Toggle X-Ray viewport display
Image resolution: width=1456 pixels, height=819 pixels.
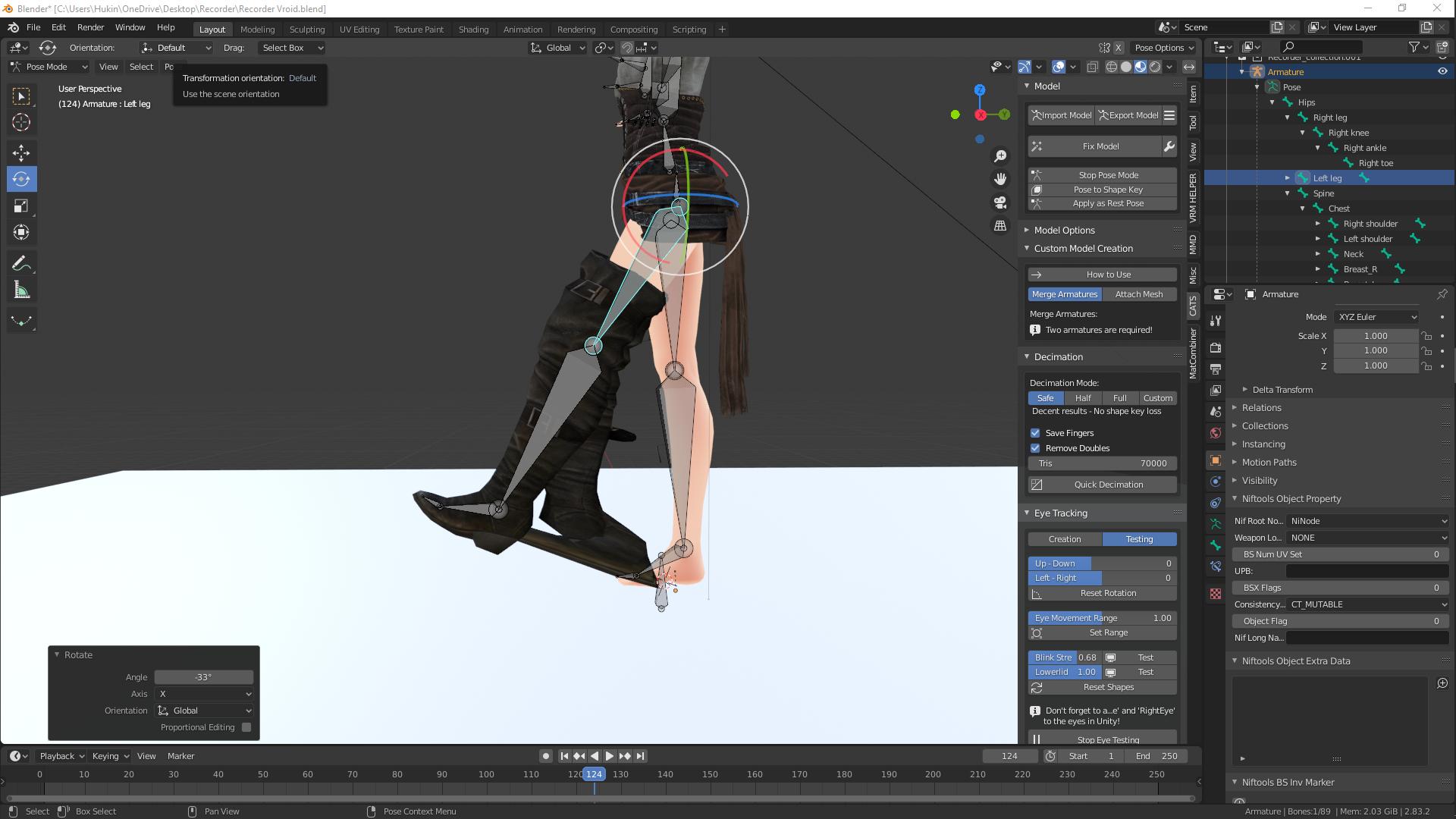(x=1092, y=67)
